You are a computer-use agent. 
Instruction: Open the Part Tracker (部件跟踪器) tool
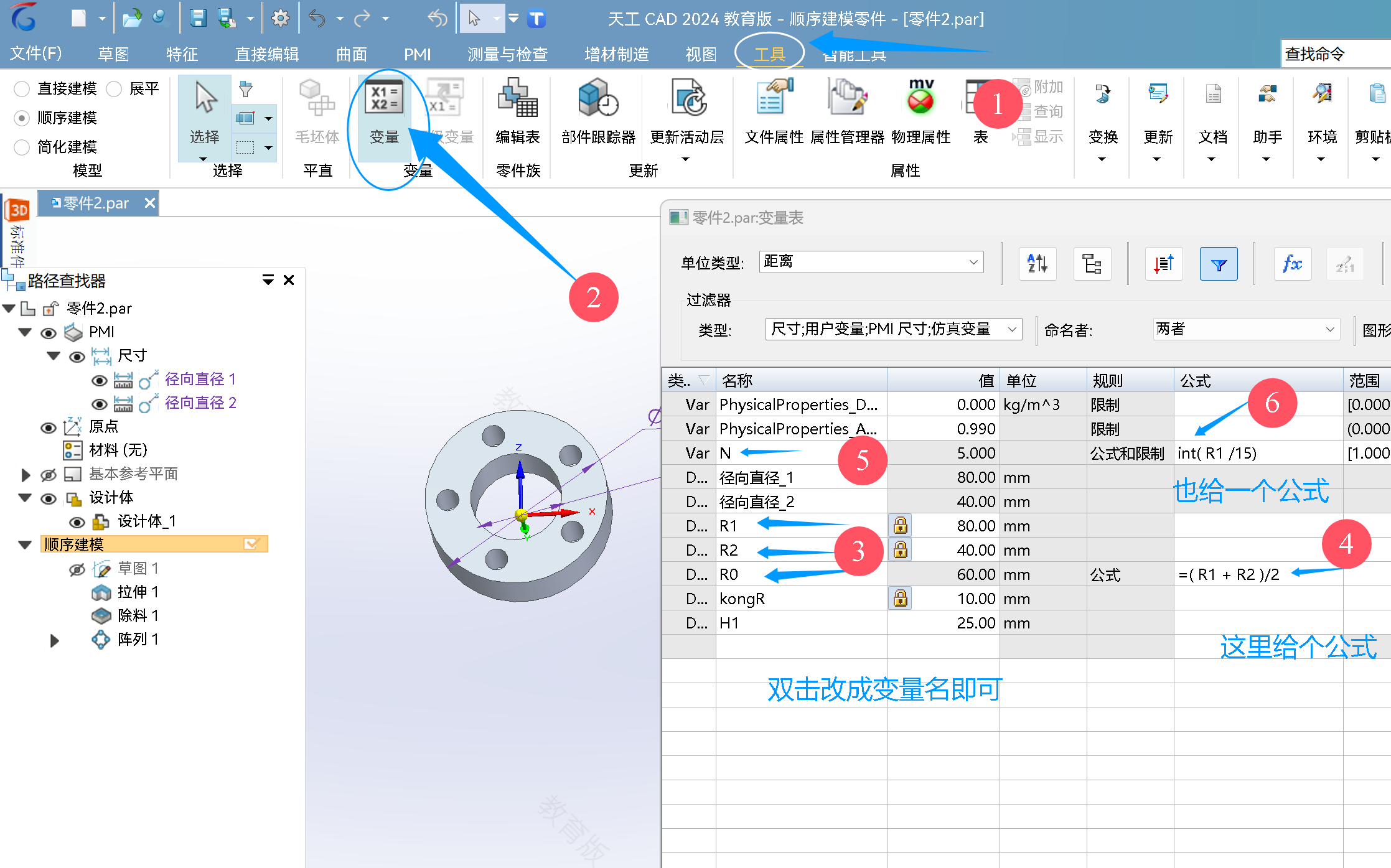coord(598,112)
